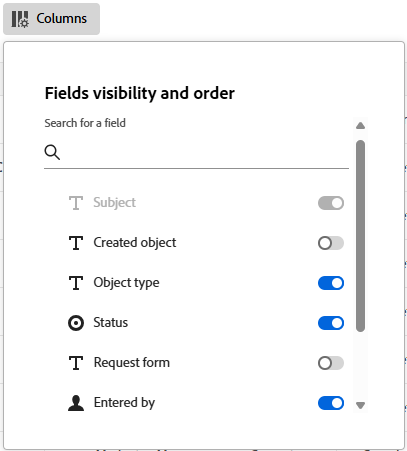Click the magnifying glass search icon
The height and width of the screenshot is (451, 407).
tap(52, 152)
